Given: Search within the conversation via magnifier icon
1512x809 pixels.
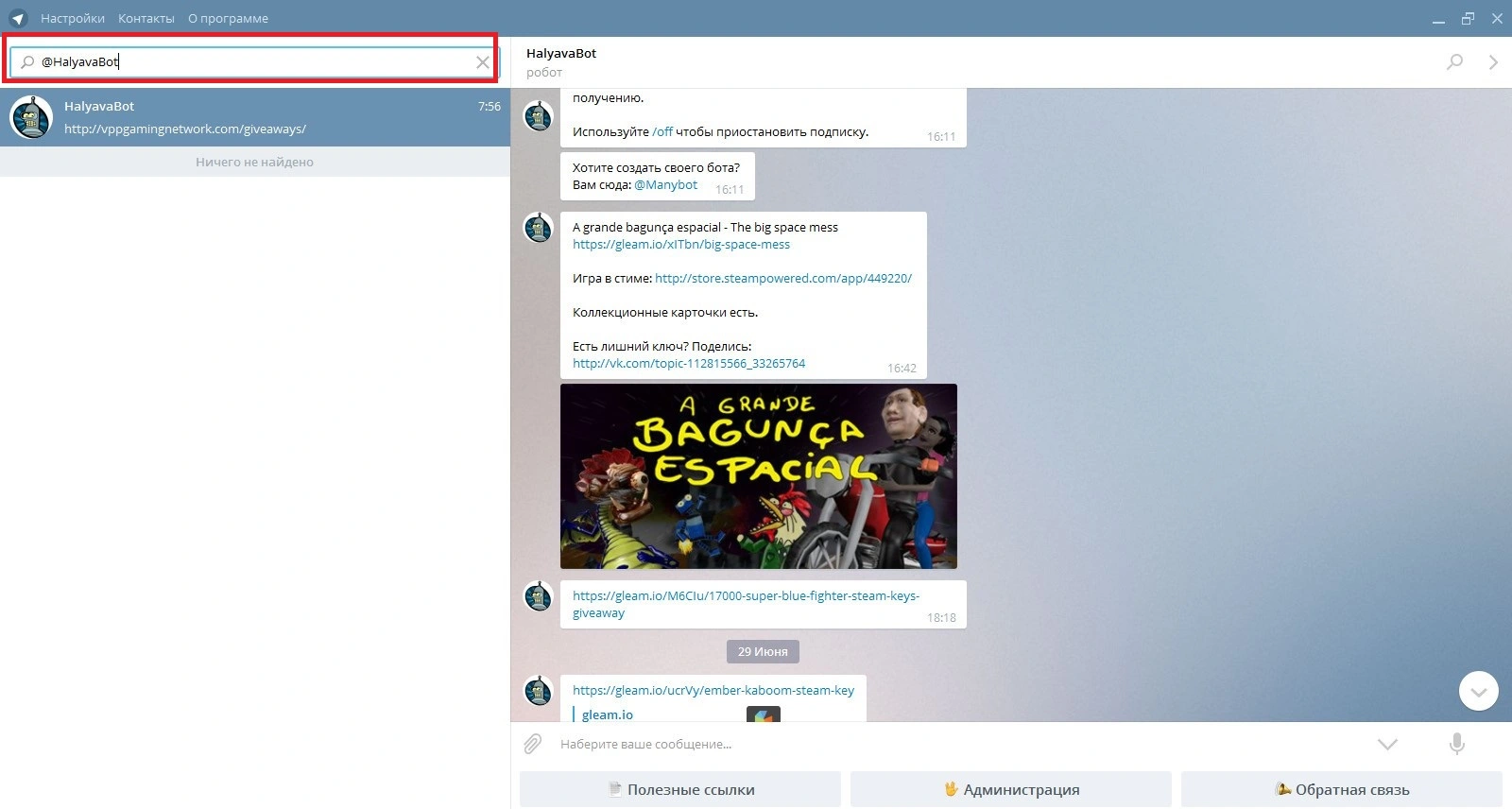Looking at the screenshot, I should [1454, 62].
